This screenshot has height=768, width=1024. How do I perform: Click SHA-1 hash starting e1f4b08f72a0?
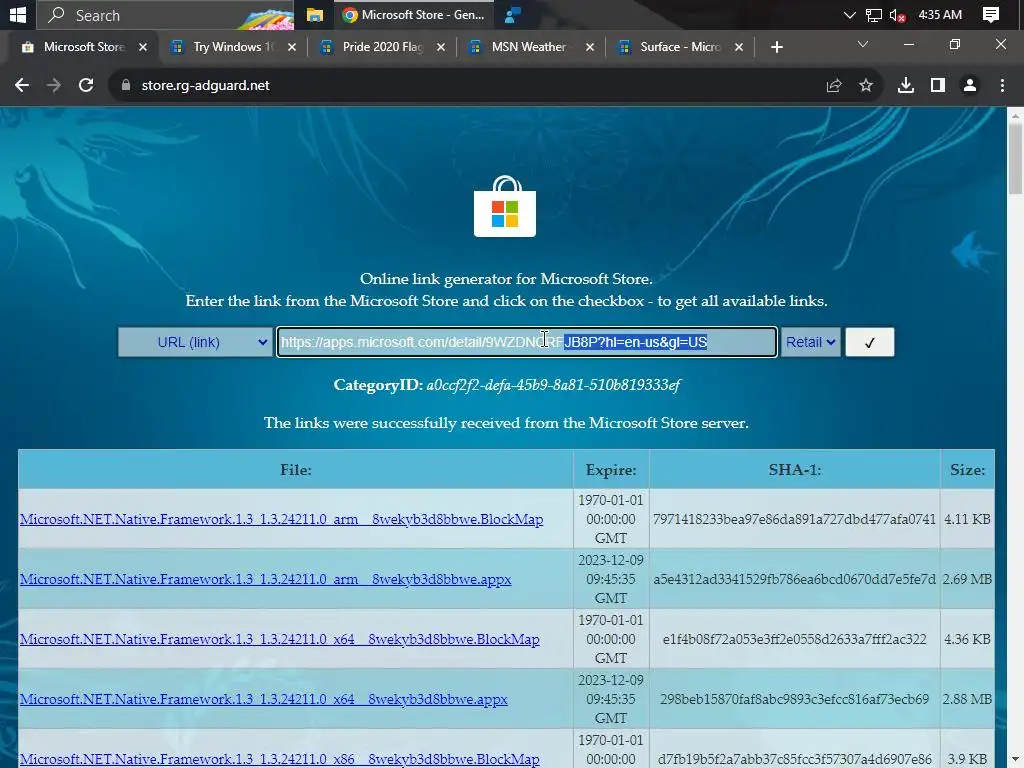click(x=794, y=639)
